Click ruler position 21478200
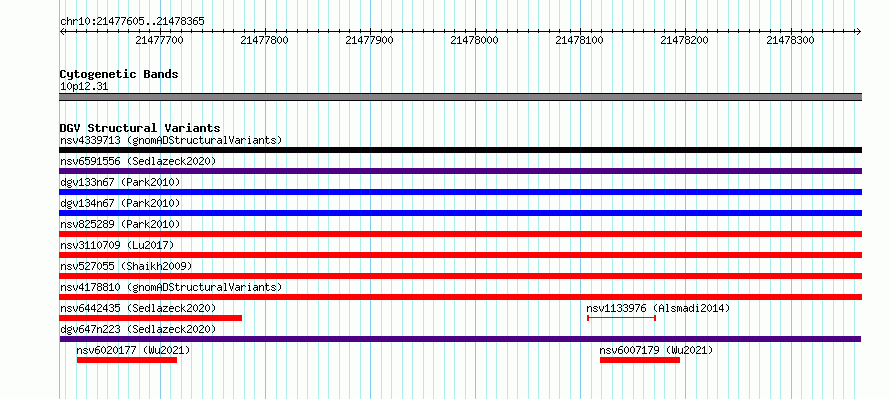This screenshot has height=399, width=890. point(685,40)
